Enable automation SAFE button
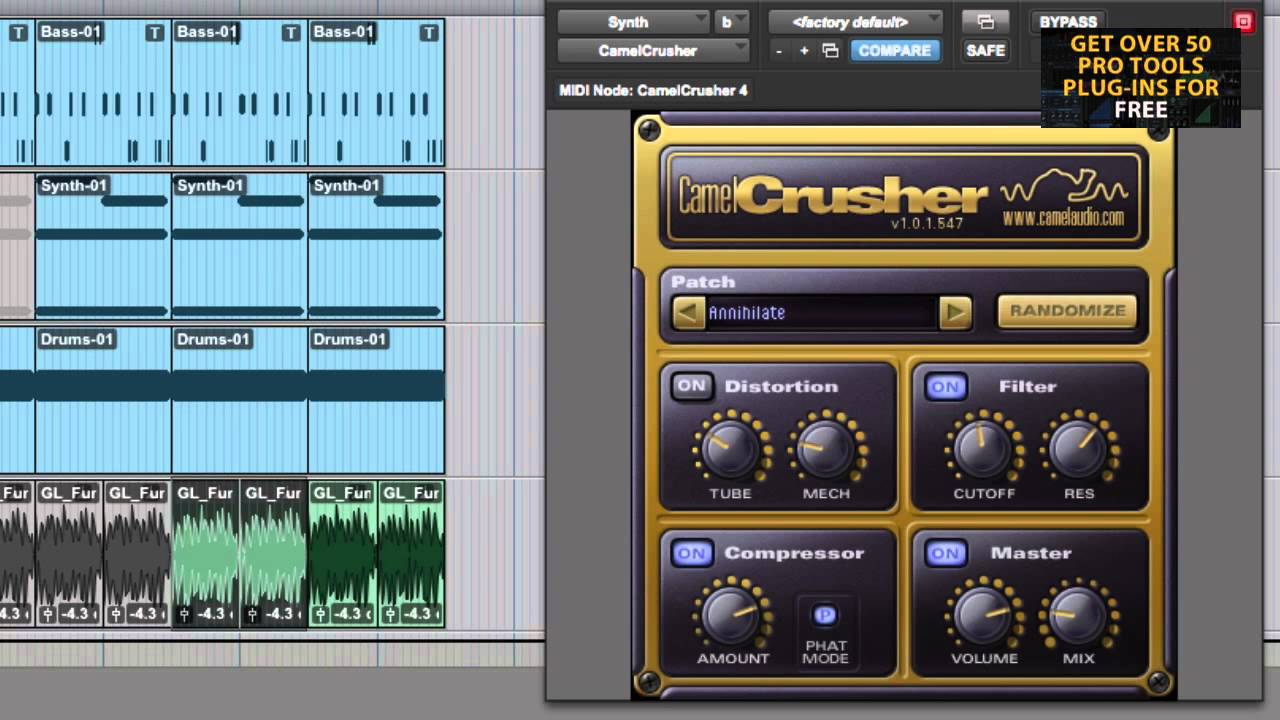 (985, 50)
